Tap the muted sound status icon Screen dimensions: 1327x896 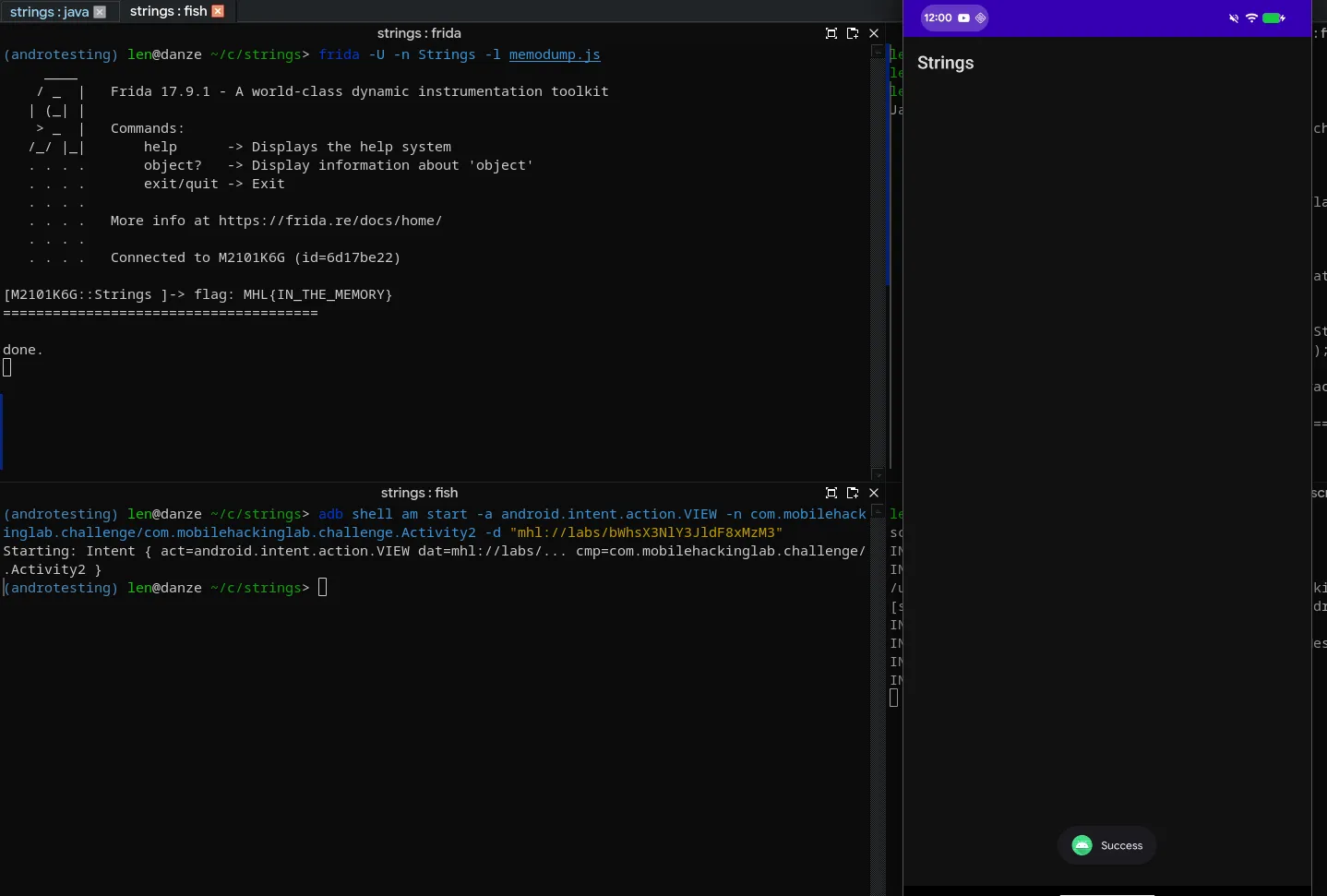[x=1234, y=18]
